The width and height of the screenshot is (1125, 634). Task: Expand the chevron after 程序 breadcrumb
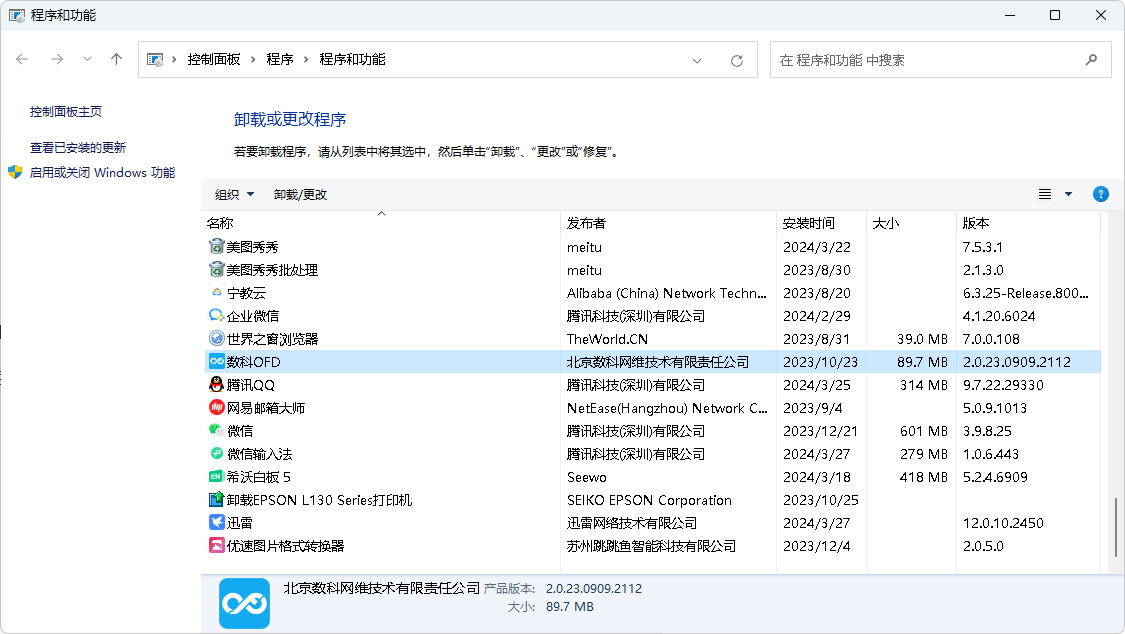(306, 60)
